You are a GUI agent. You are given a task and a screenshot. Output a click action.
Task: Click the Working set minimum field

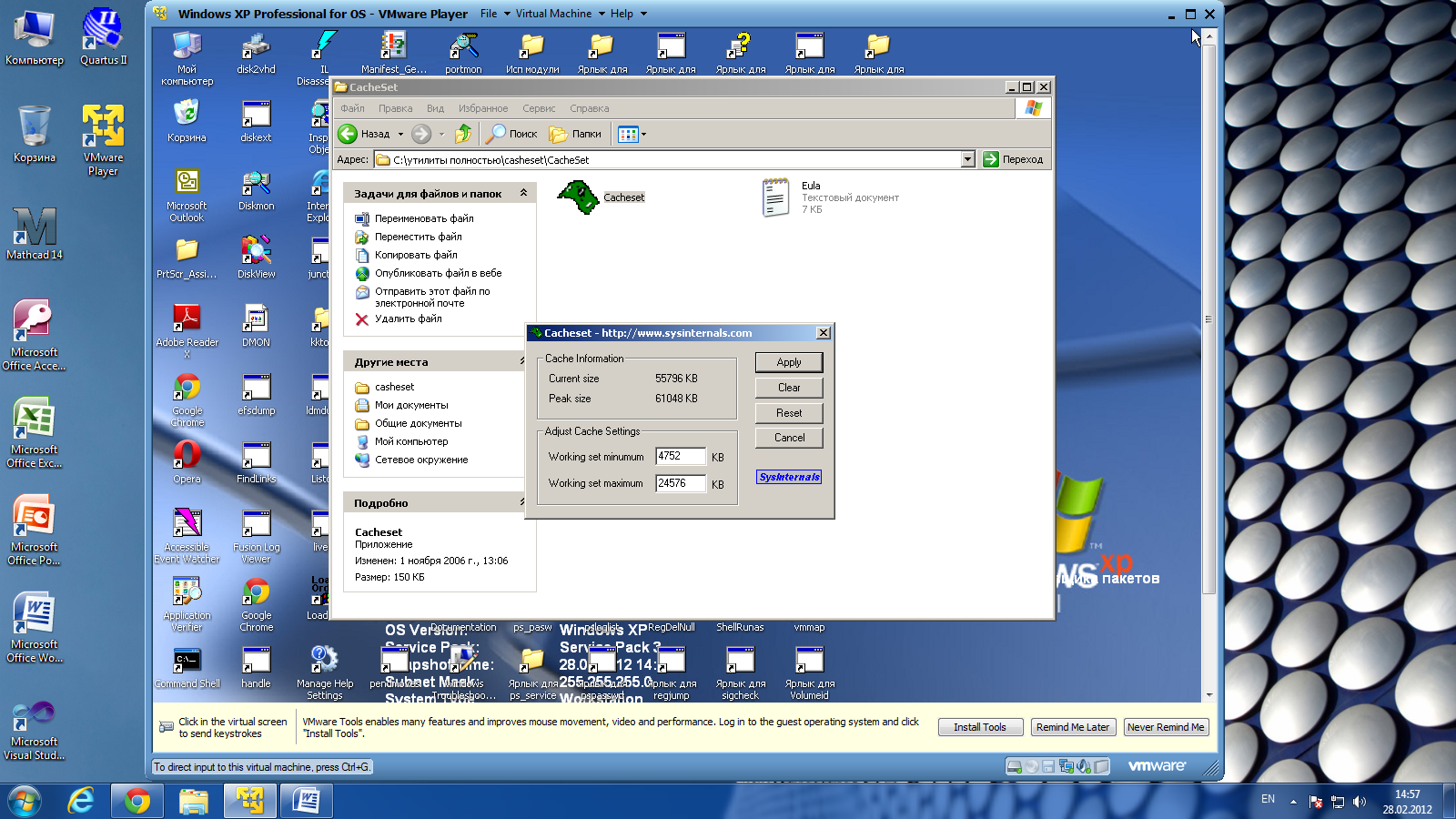point(681,457)
